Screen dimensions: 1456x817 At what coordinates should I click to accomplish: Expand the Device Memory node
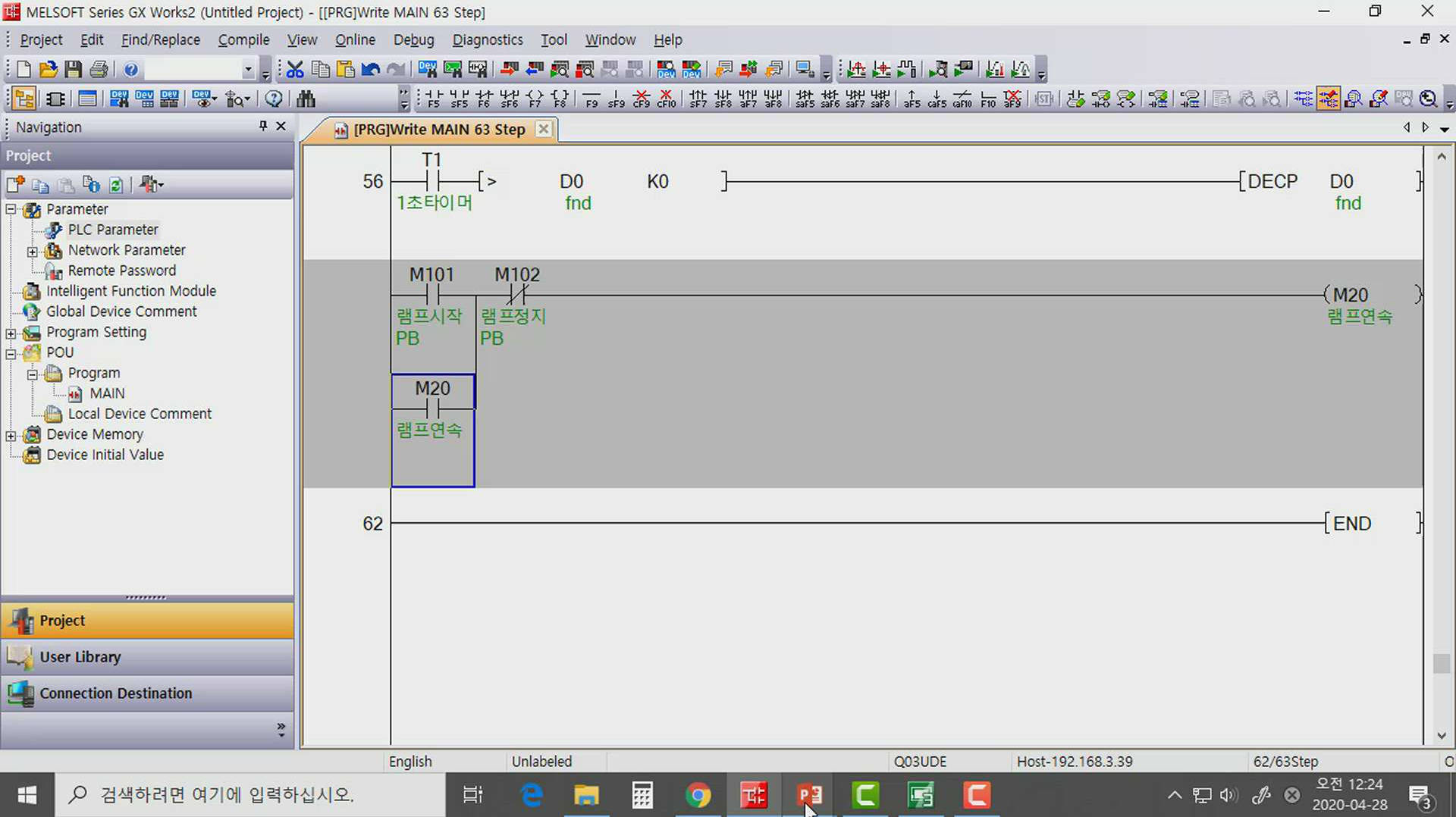(11, 435)
